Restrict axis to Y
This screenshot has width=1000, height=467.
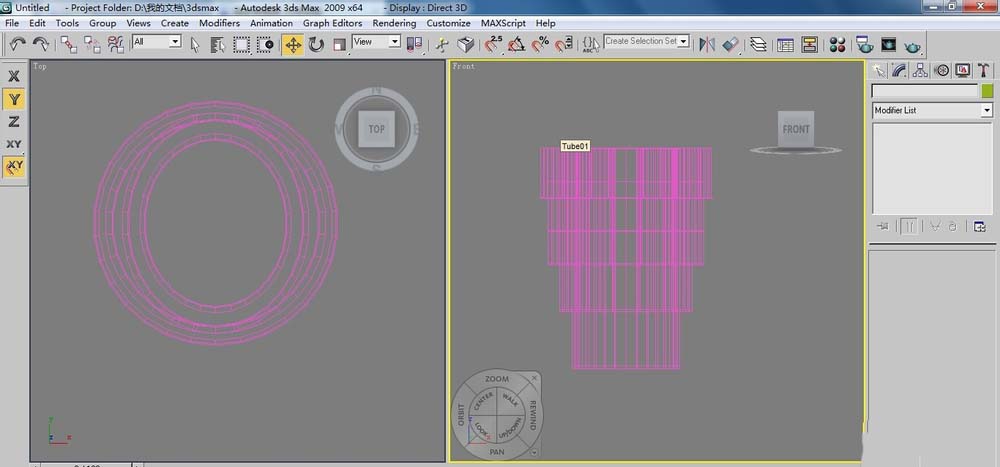click(13, 99)
